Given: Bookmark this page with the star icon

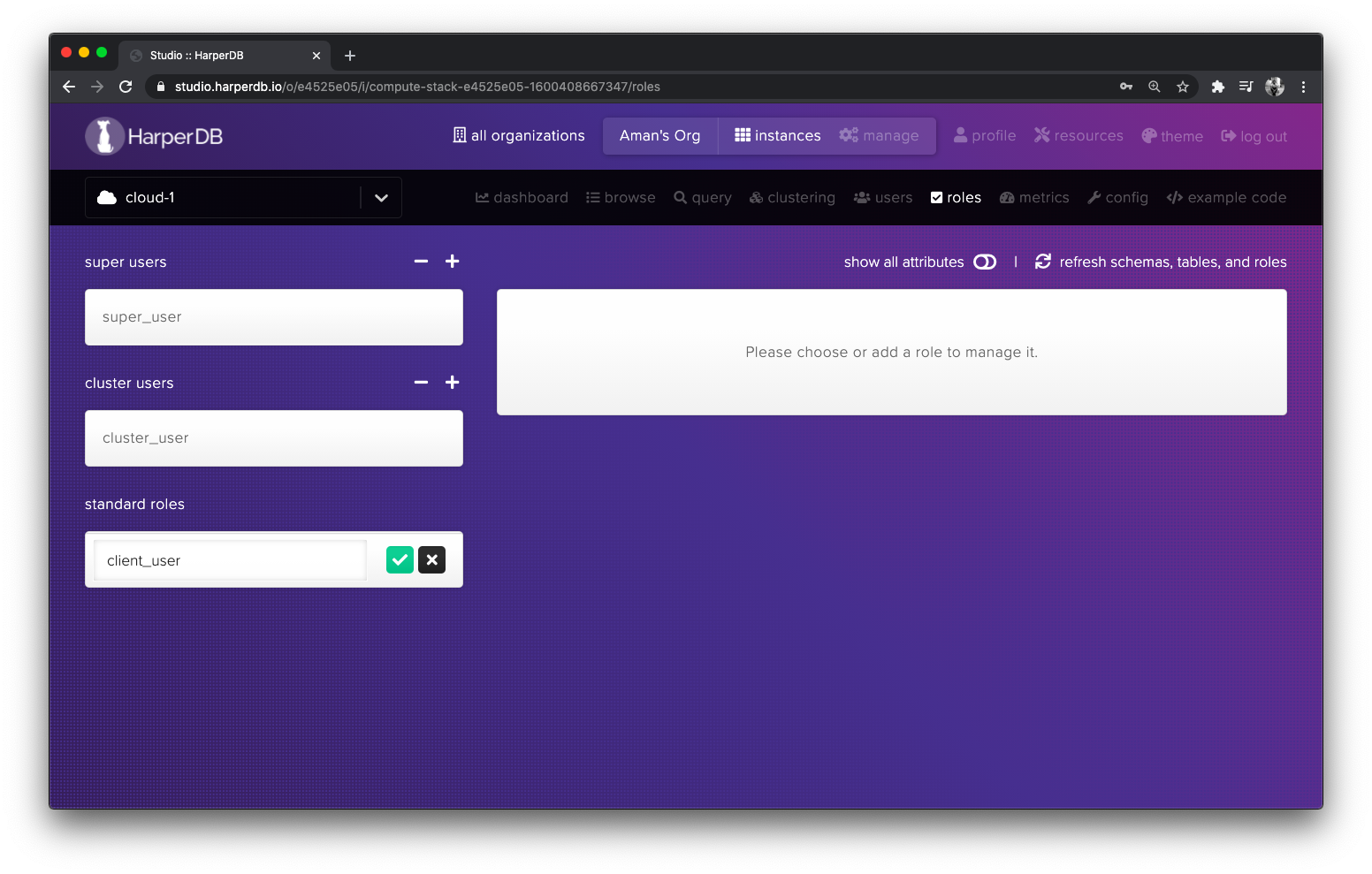Looking at the screenshot, I should [1183, 87].
